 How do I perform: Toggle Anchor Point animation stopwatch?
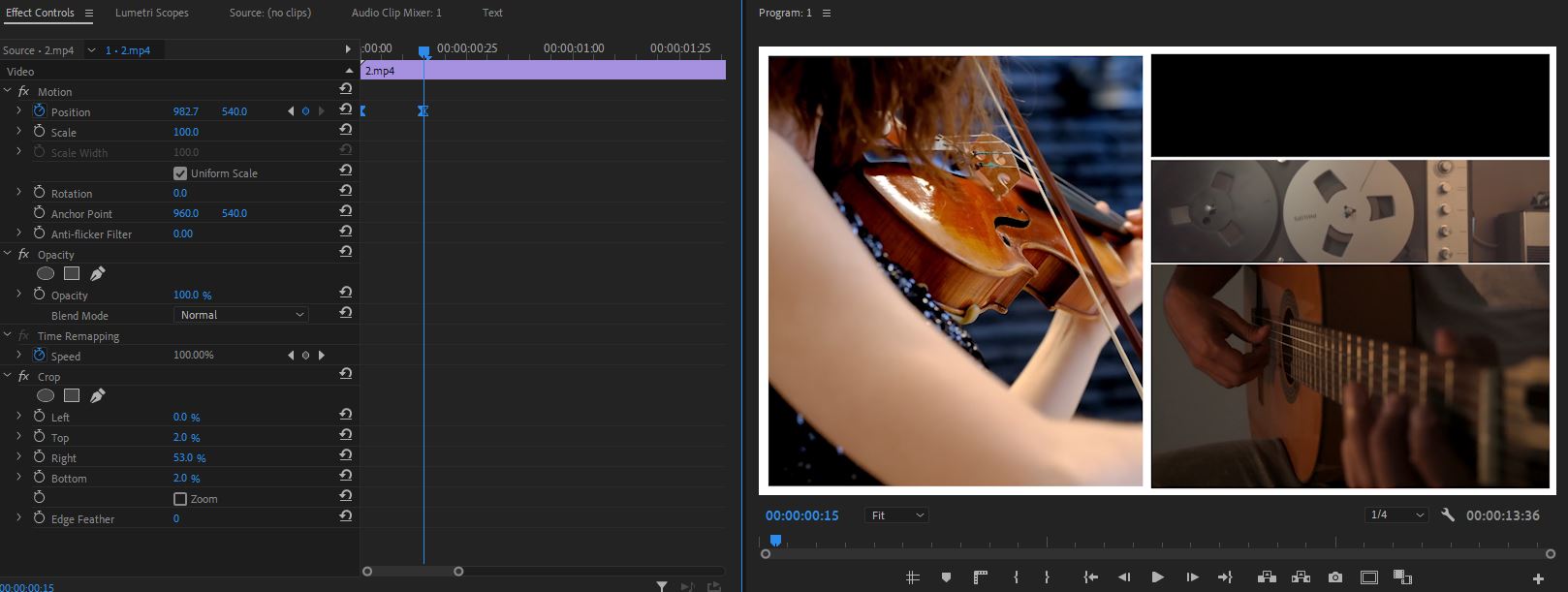tap(39, 213)
